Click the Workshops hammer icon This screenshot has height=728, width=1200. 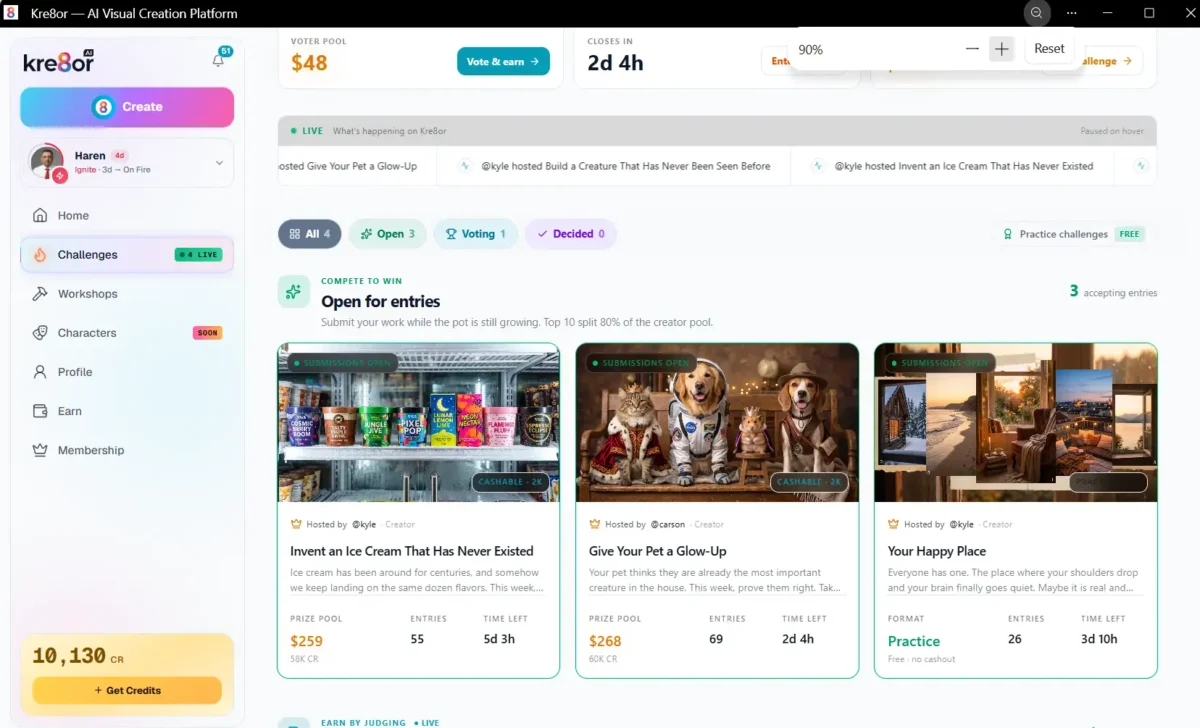(x=40, y=294)
